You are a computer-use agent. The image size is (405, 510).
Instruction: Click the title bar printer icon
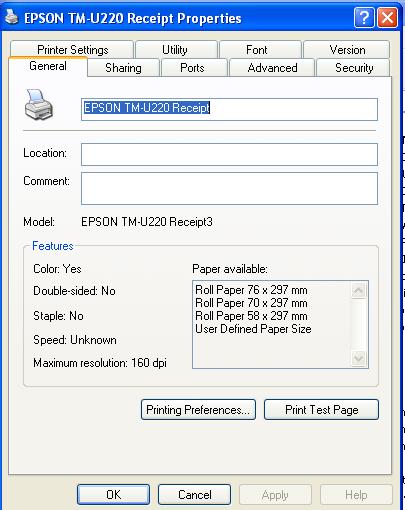coord(12,17)
